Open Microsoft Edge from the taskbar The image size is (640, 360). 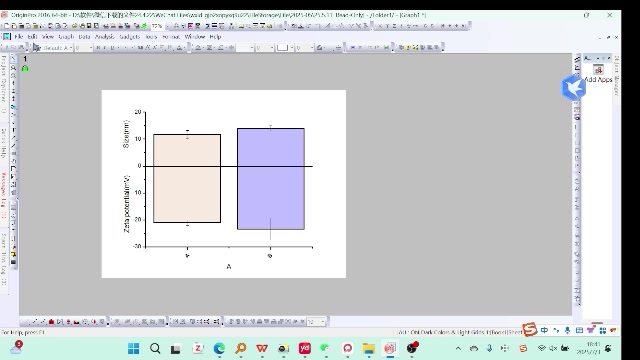coord(219,348)
